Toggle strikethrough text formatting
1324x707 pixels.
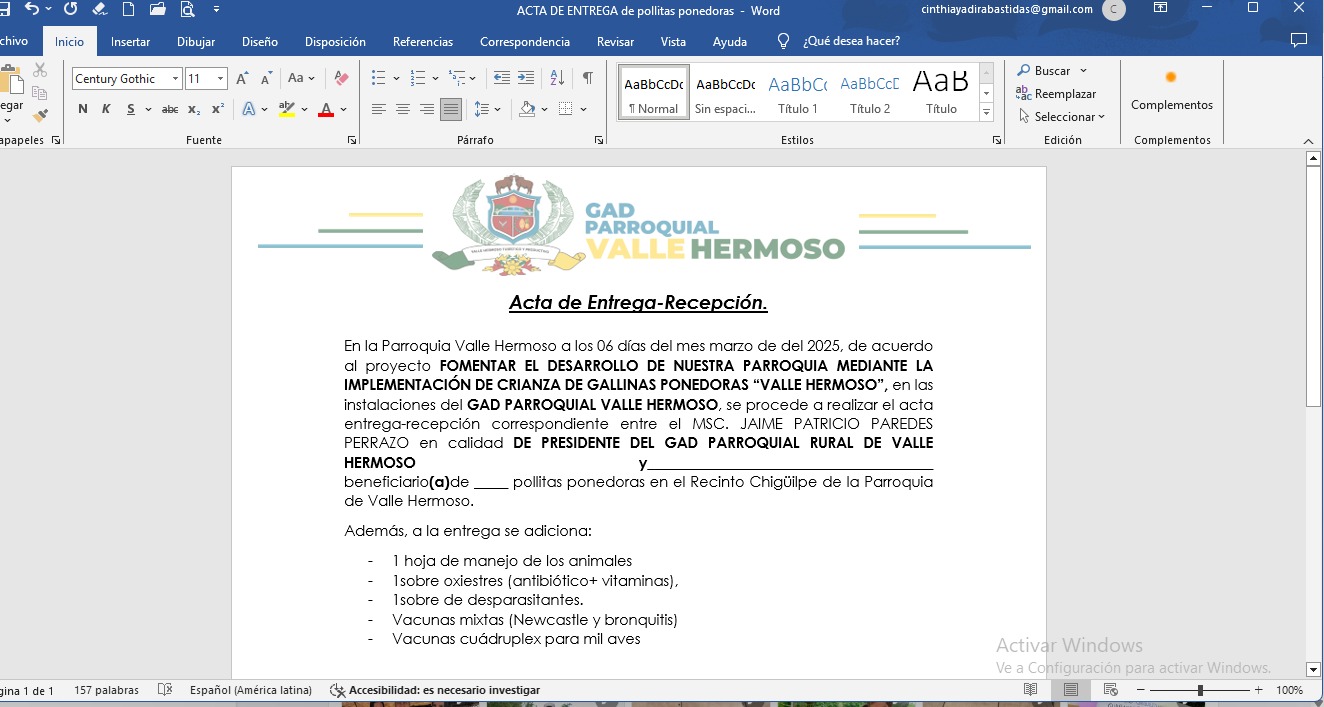[170, 109]
